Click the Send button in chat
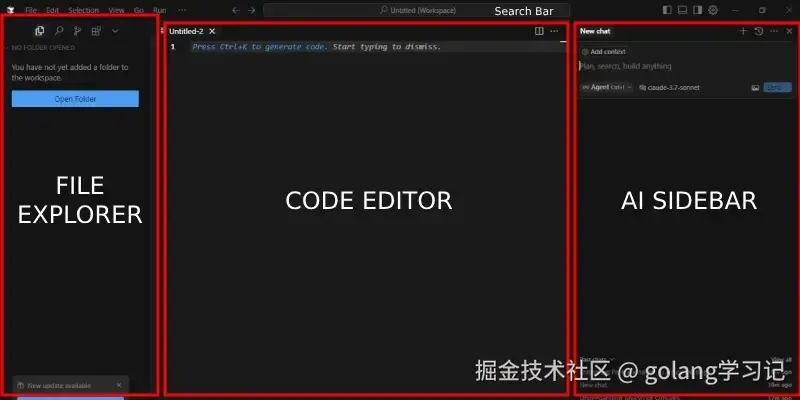The width and height of the screenshot is (800, 400). point(778,88)
